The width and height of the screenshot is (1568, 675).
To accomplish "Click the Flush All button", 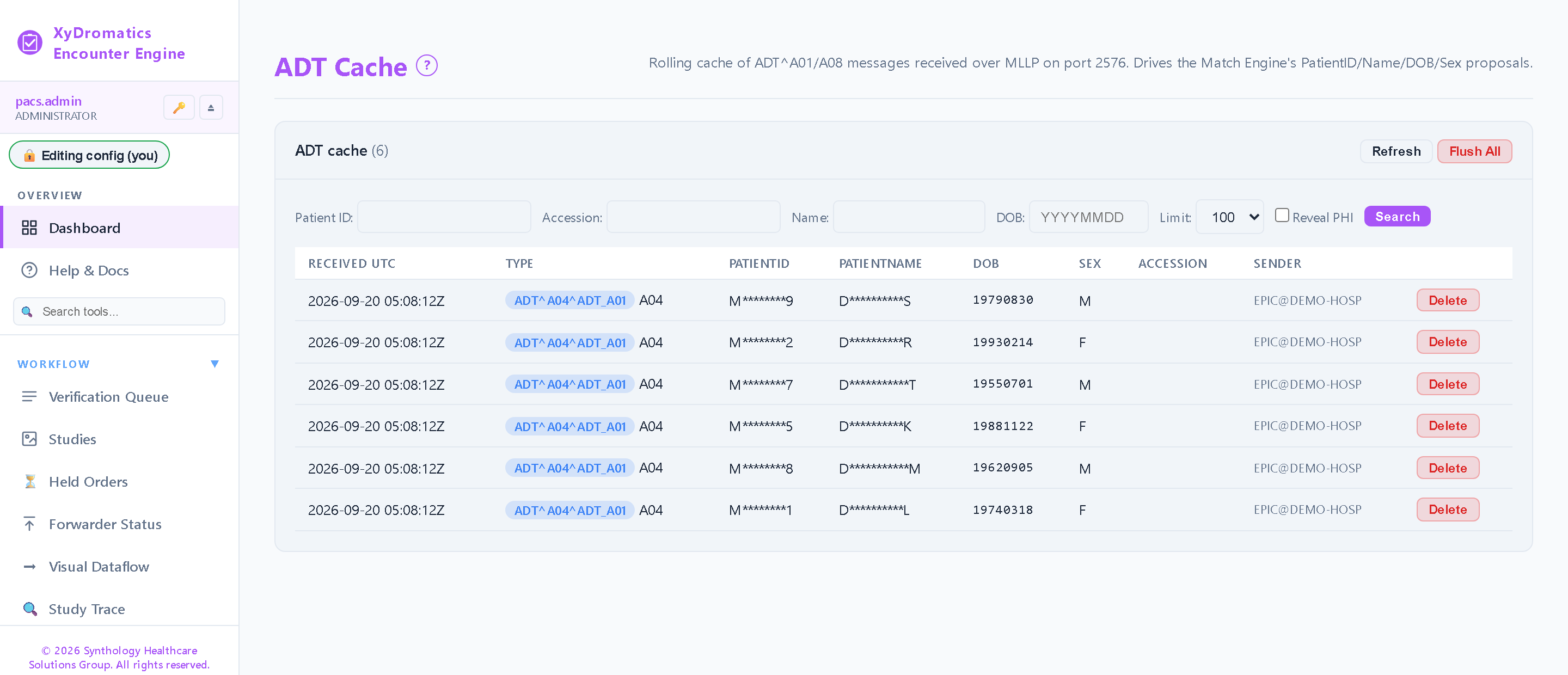I will pyautogui.click(x=1474, y=151).
